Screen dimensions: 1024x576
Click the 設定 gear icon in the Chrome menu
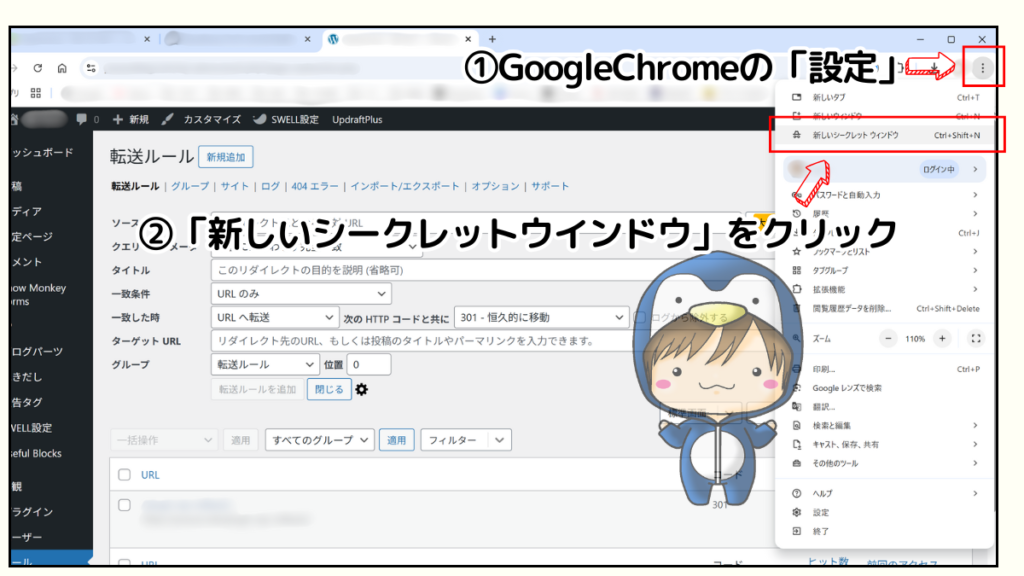click(797, 513)
